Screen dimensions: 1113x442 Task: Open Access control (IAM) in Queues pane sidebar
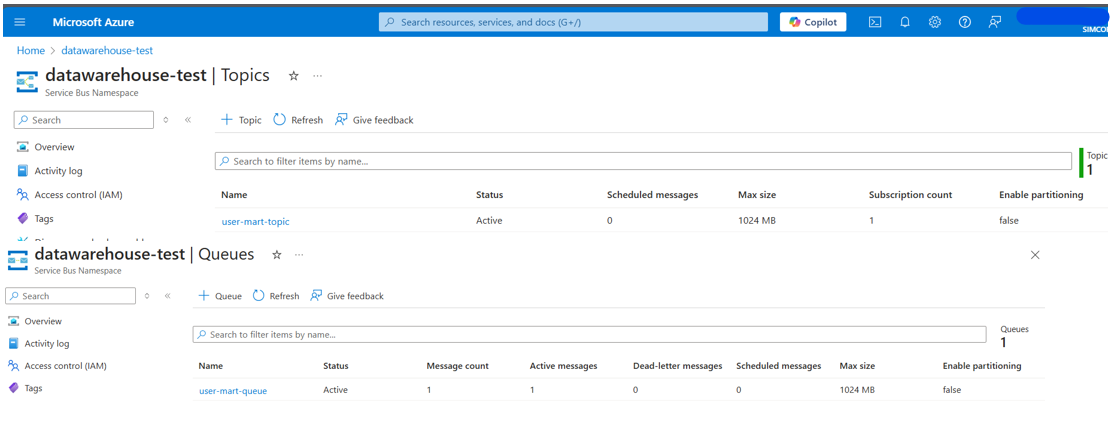click(57, 366)
